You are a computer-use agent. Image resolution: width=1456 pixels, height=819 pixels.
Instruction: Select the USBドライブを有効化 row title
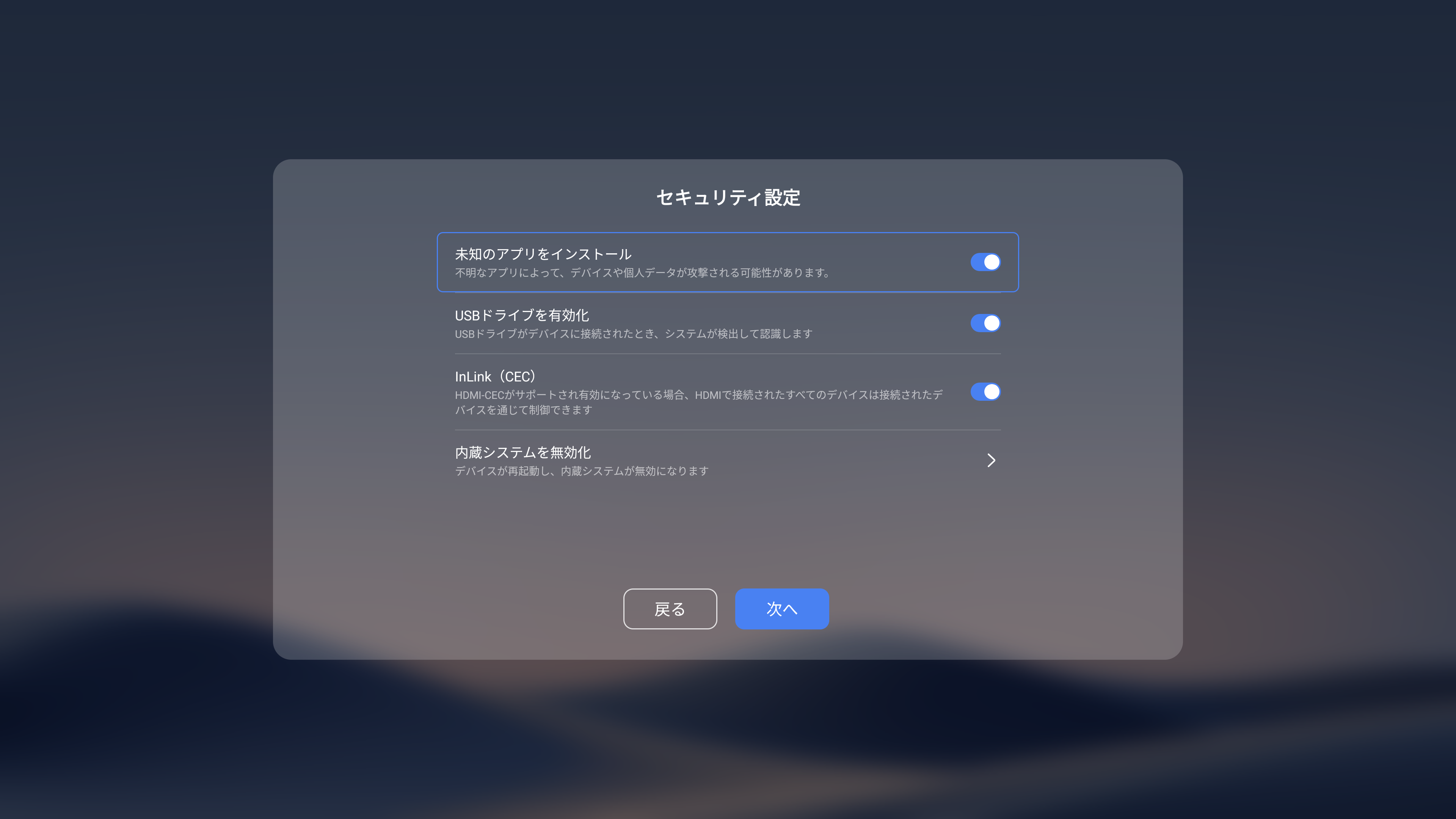pos(522,315)
